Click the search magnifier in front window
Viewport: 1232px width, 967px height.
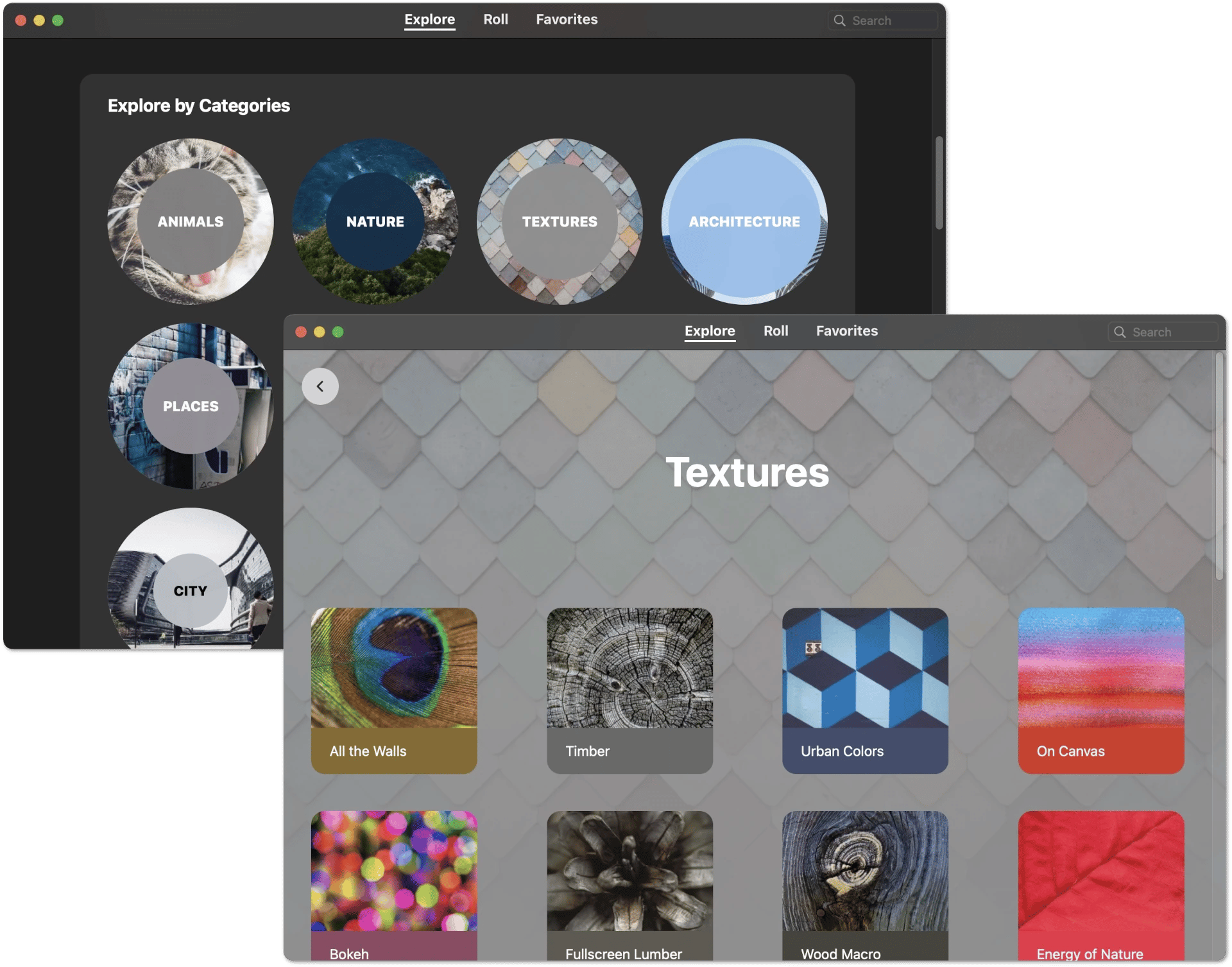tap(1120, 332)
